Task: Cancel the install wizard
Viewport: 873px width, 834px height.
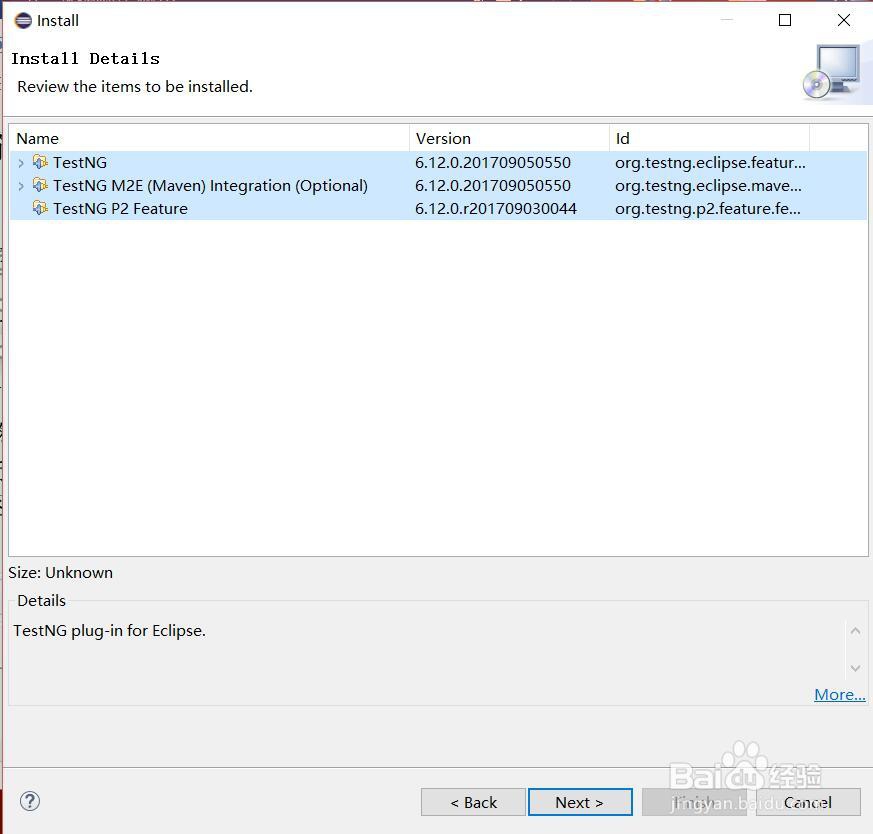Action: click(x=808, y=802)
